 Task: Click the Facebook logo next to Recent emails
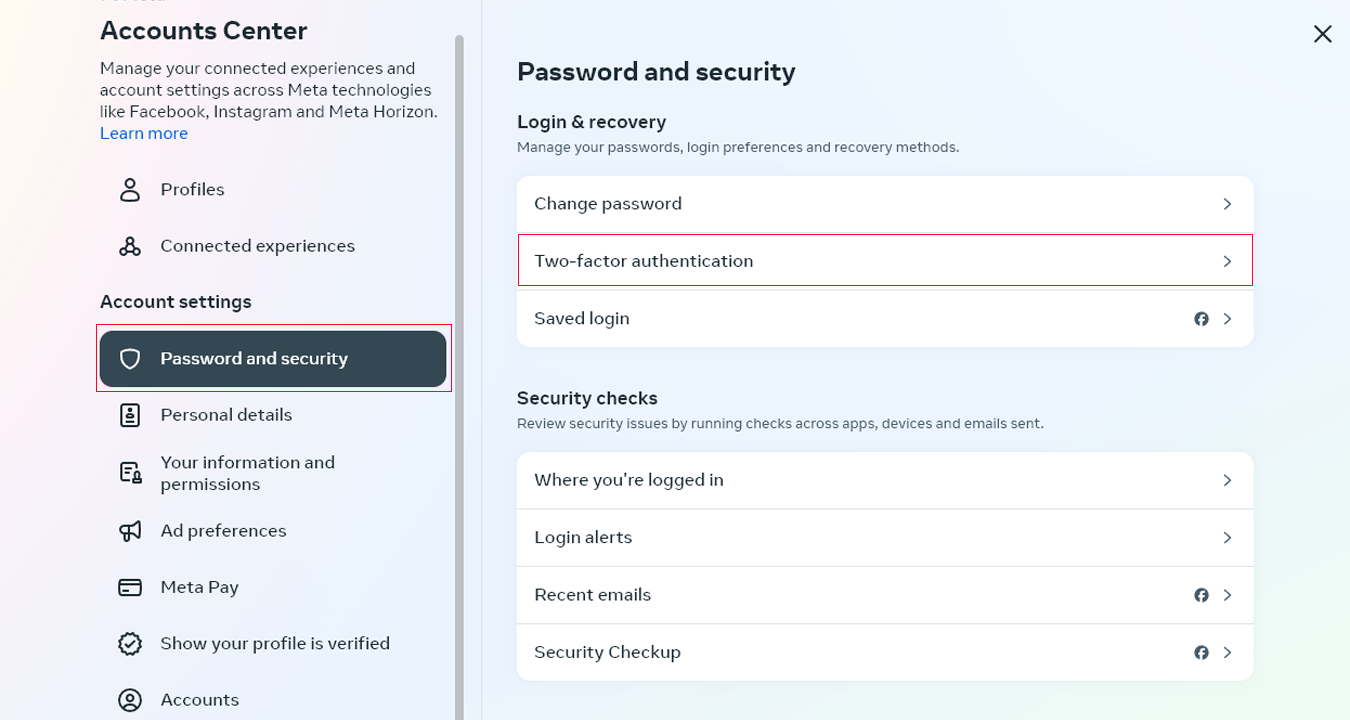pos(1202,595)
